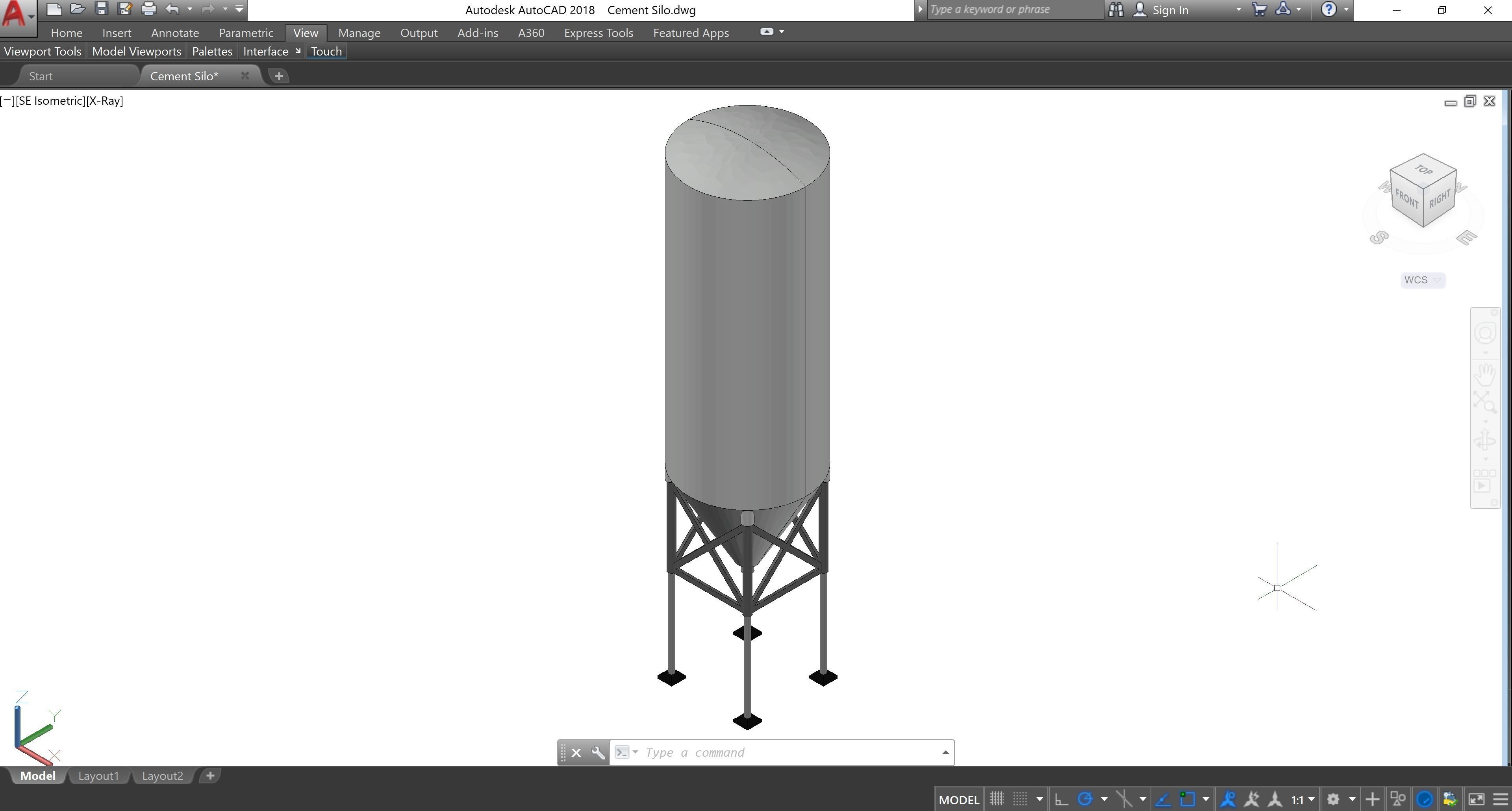Toggle Ortho mode in status bar

pyautogui.click(x=1061, y=799)
